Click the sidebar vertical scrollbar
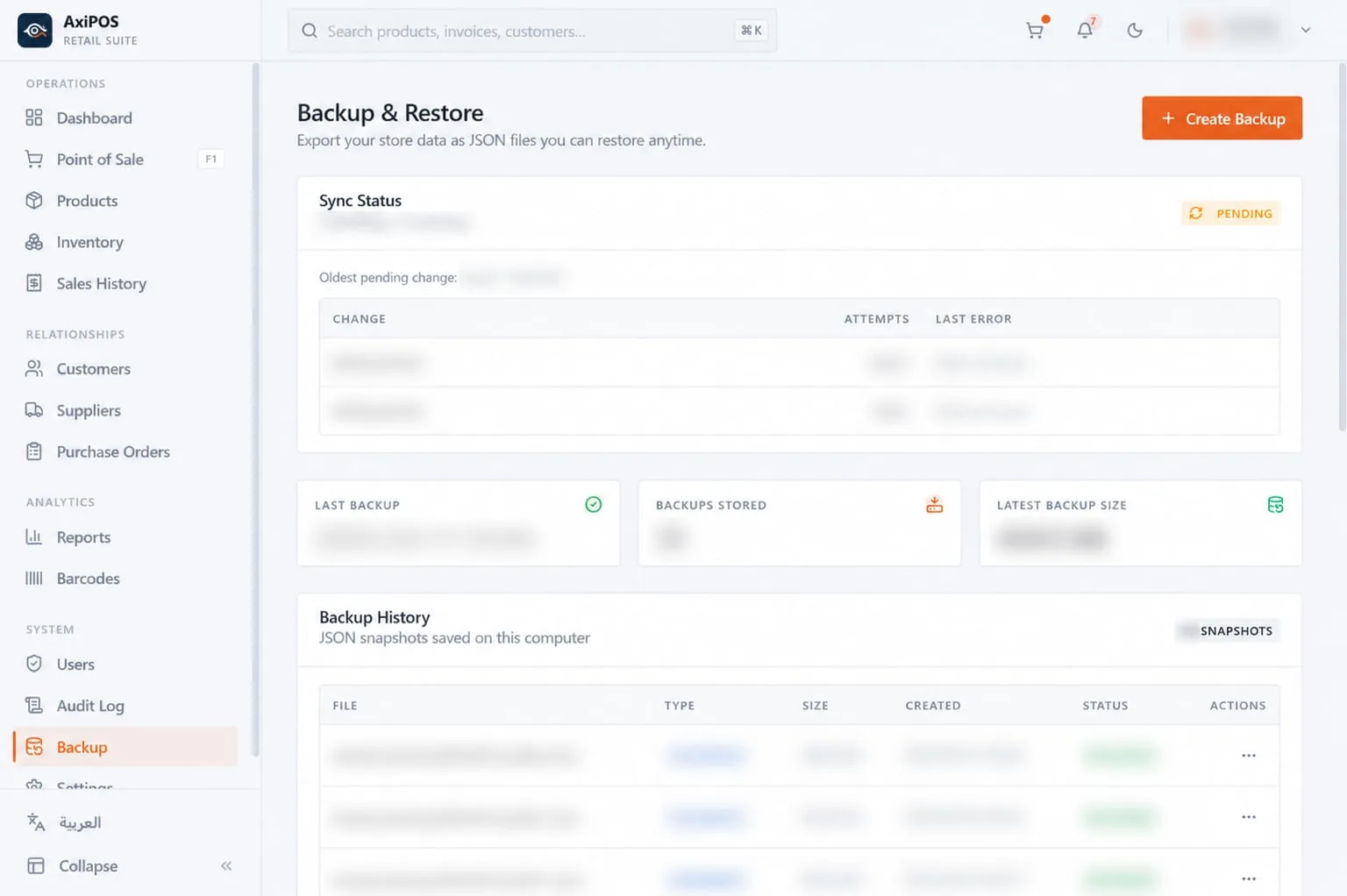Viewport: 1347px width, 896px height. [x=256, y=409]
